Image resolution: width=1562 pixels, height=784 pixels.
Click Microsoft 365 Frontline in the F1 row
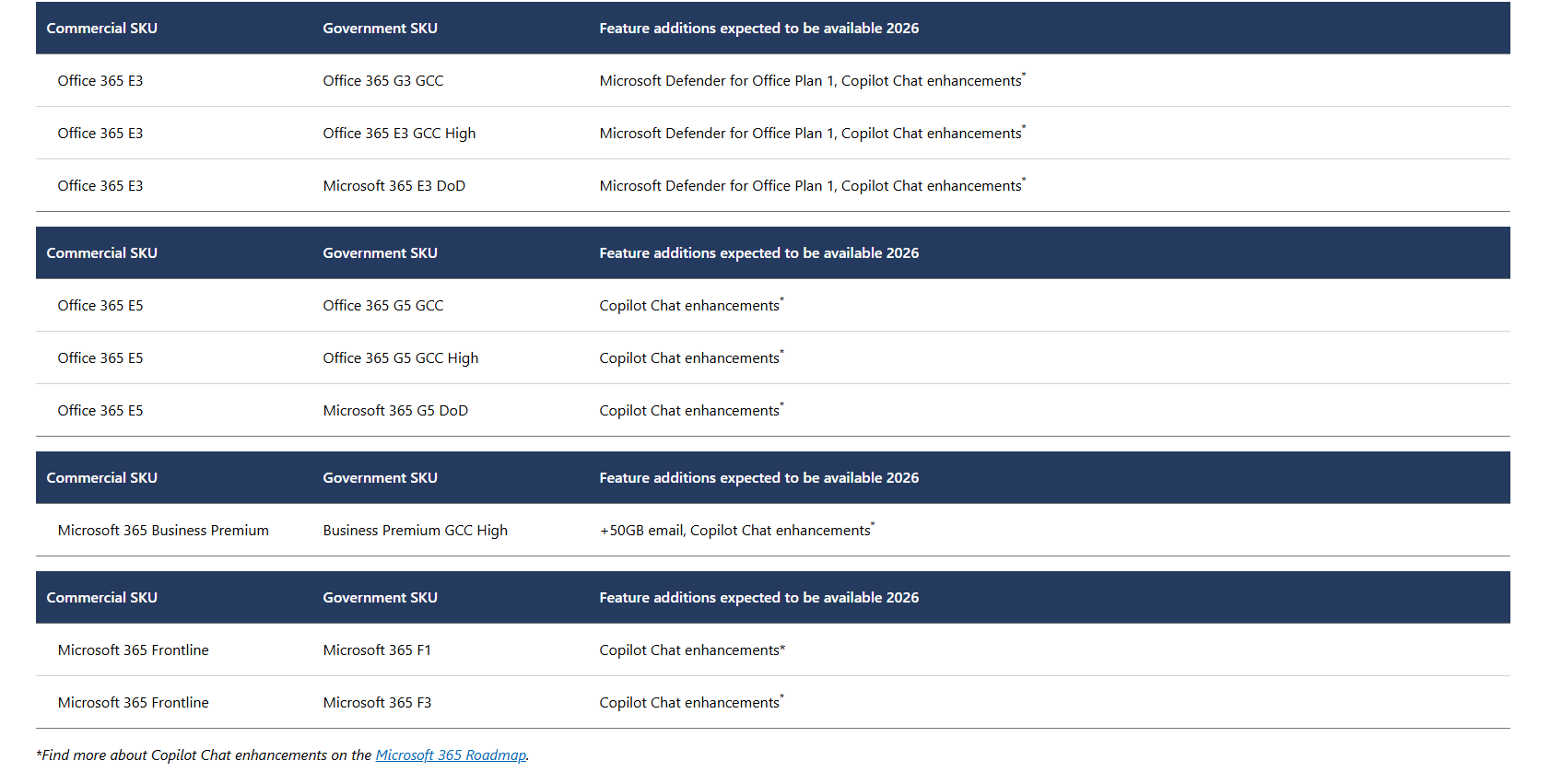pos(133,650)
